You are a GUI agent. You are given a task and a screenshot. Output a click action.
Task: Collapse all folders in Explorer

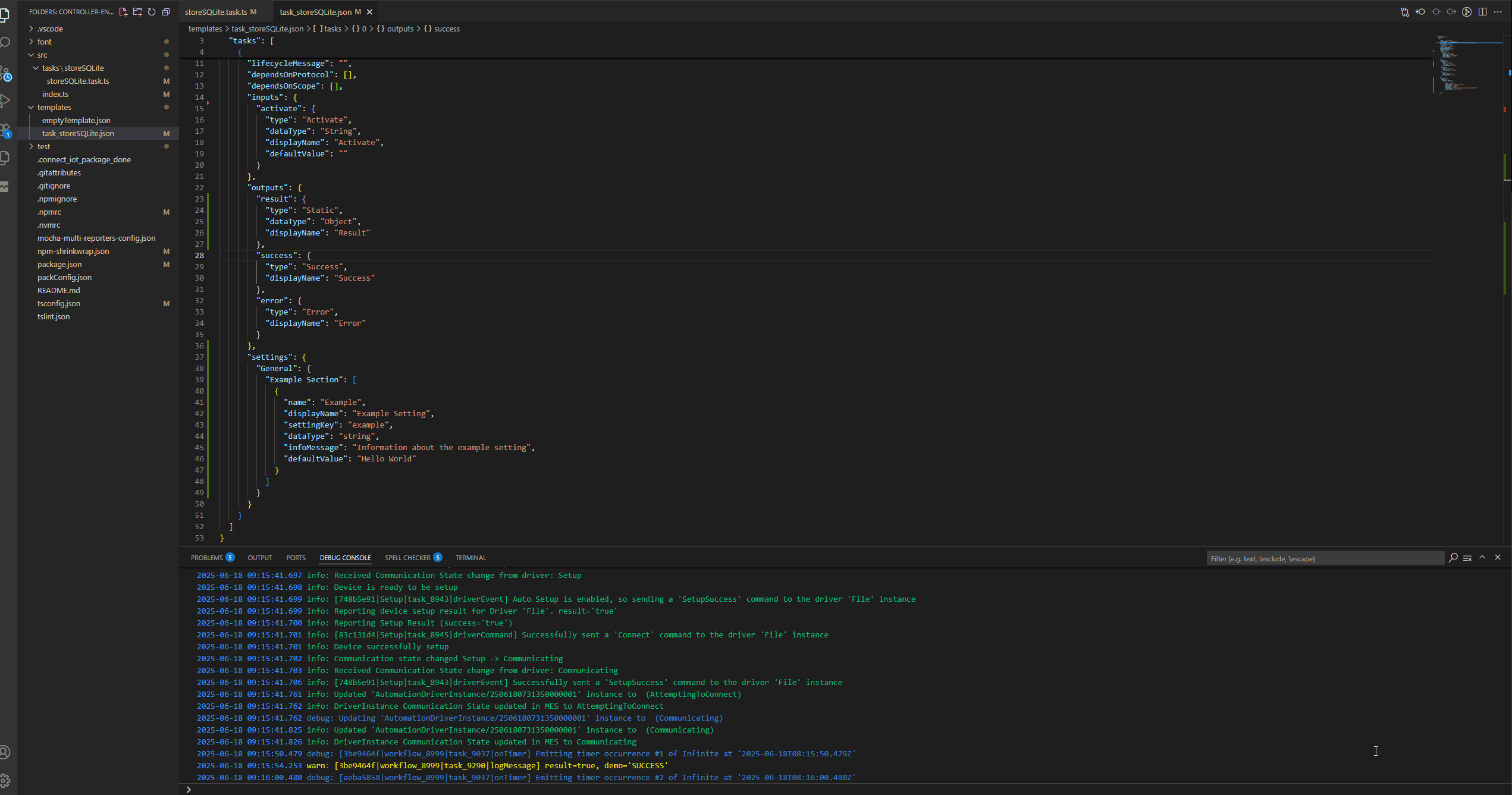click(166, 12)
